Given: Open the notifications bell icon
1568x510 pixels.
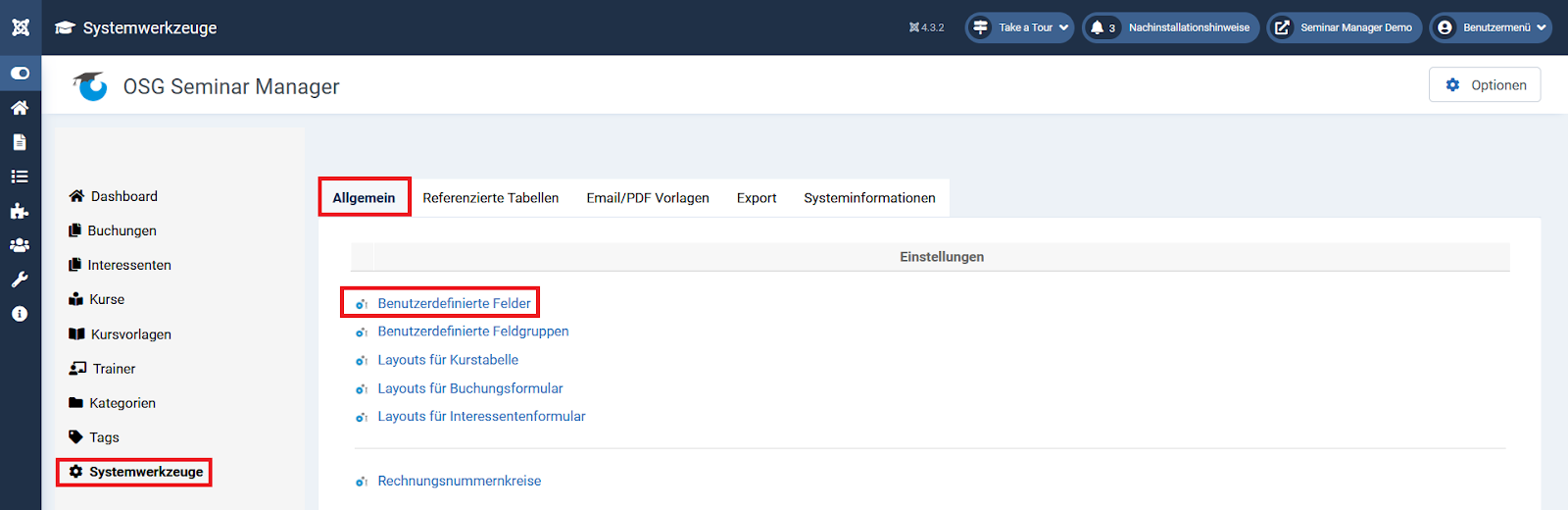Looking at the screenshot, I should tap(1098, 27).
